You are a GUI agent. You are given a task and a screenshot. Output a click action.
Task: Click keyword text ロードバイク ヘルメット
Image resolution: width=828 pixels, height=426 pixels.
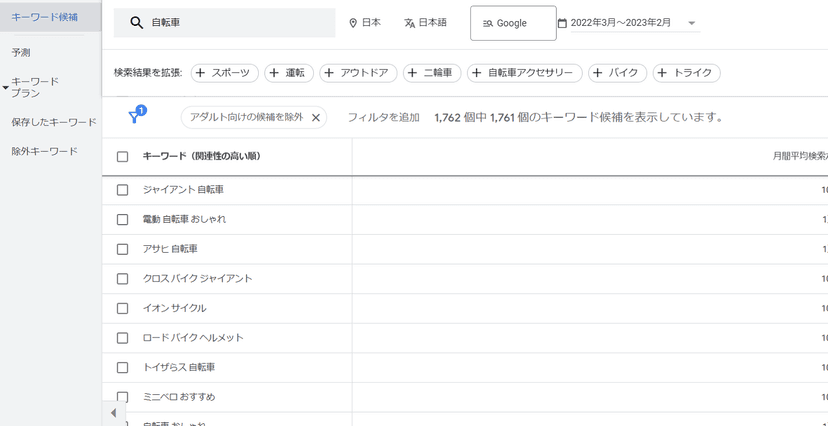click(x=193, y=337)
